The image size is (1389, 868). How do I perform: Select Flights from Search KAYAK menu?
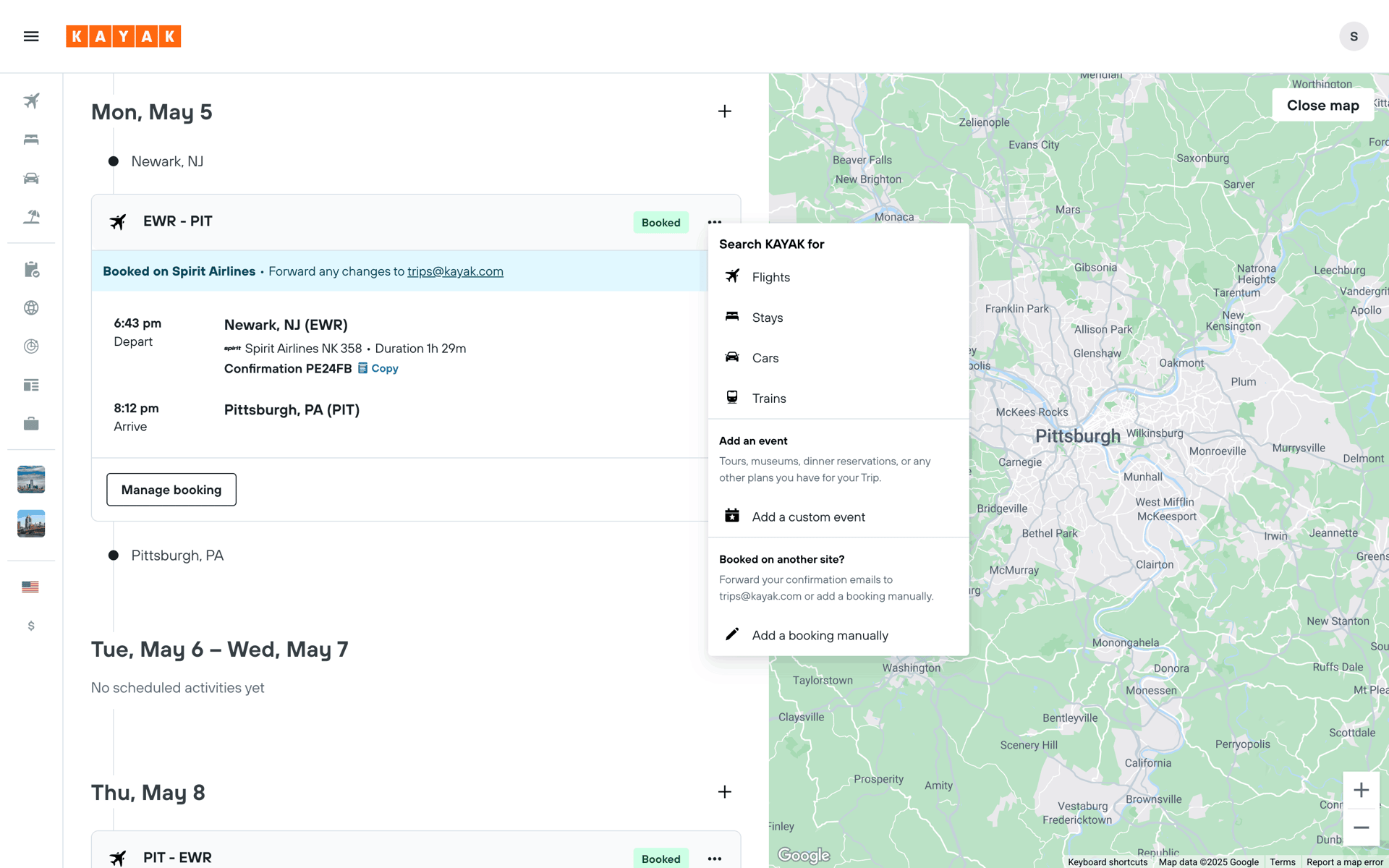point(838,277)
